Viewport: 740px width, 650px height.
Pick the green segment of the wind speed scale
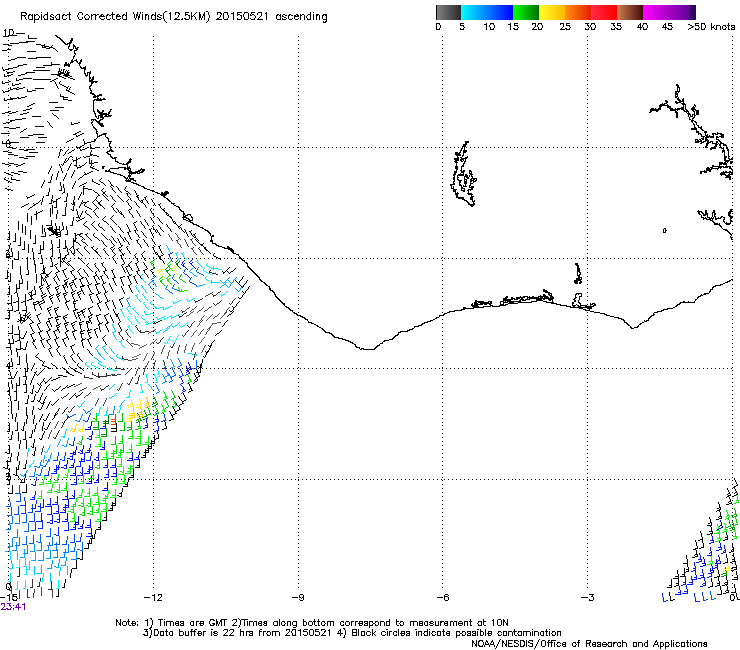point(526,12)
